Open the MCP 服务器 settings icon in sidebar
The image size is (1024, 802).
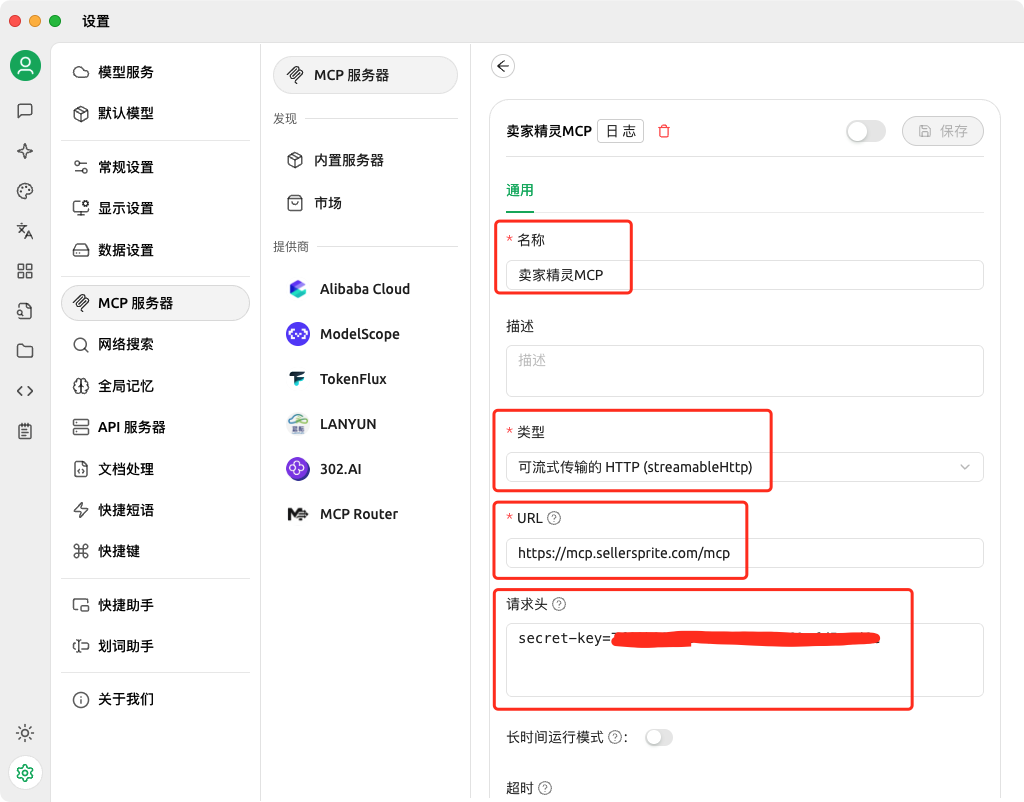[x=155, y=302]
